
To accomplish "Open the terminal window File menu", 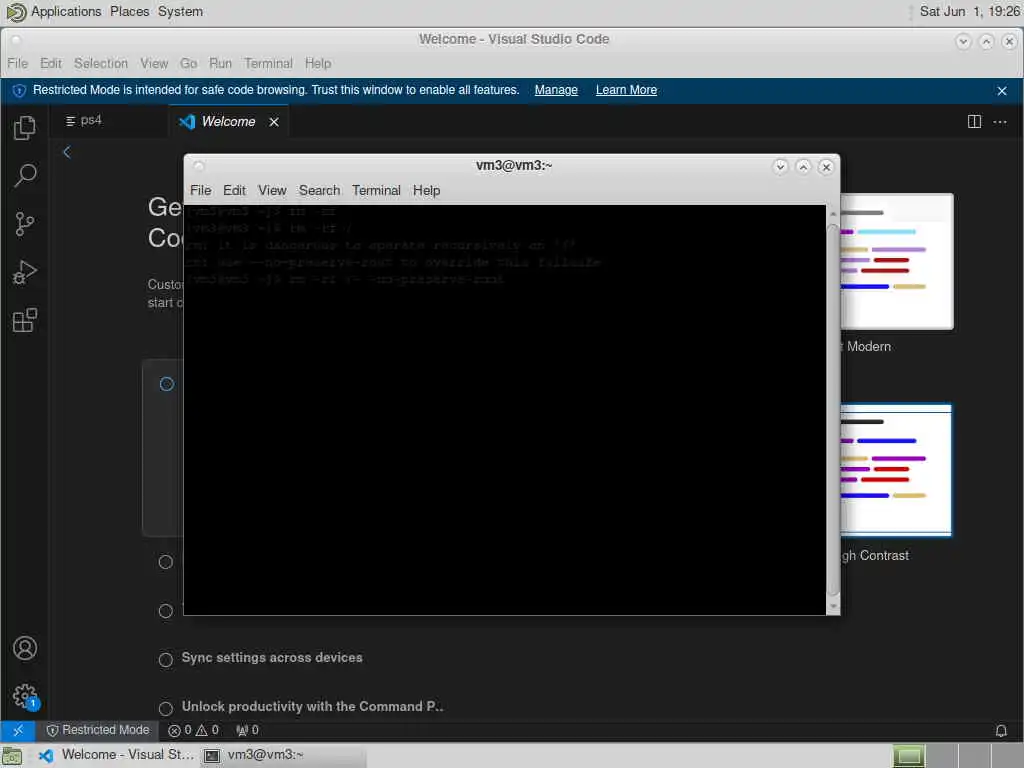I will coord(200,190).
